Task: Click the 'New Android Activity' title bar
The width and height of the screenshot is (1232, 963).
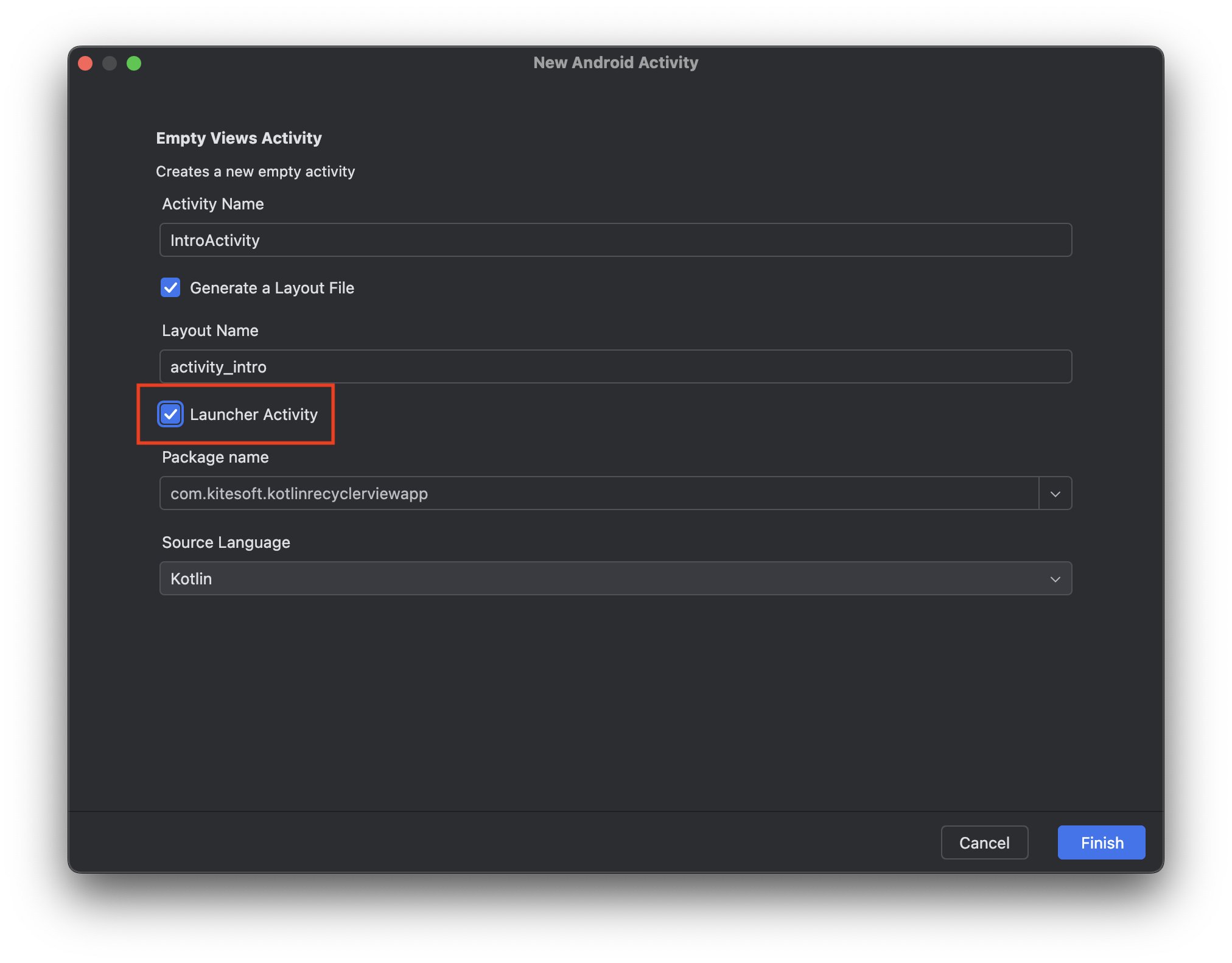Action: coord(615,63)
